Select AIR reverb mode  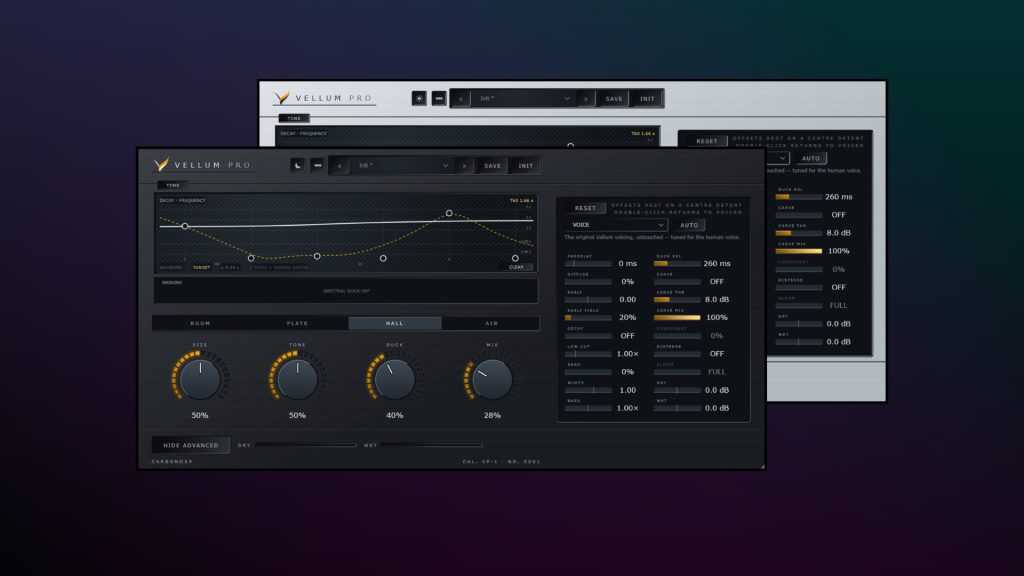[492, 323]
